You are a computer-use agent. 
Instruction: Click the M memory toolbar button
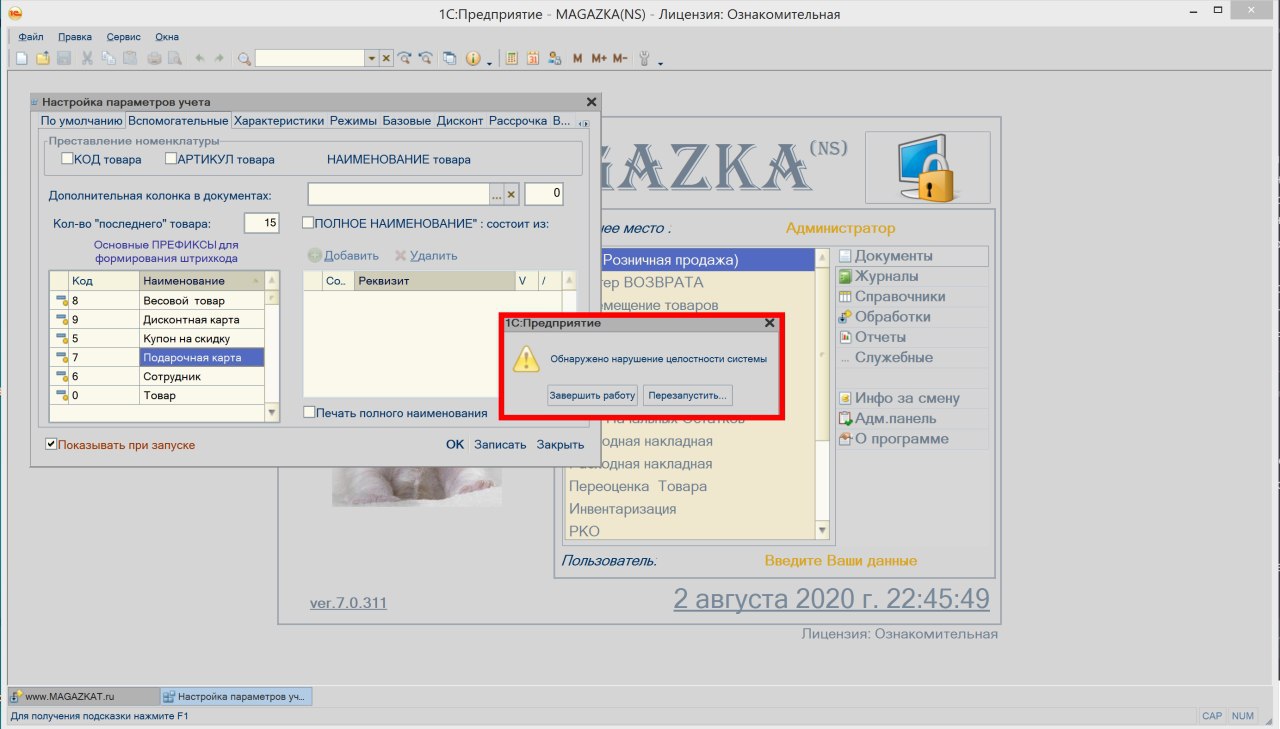click(578, 59)
